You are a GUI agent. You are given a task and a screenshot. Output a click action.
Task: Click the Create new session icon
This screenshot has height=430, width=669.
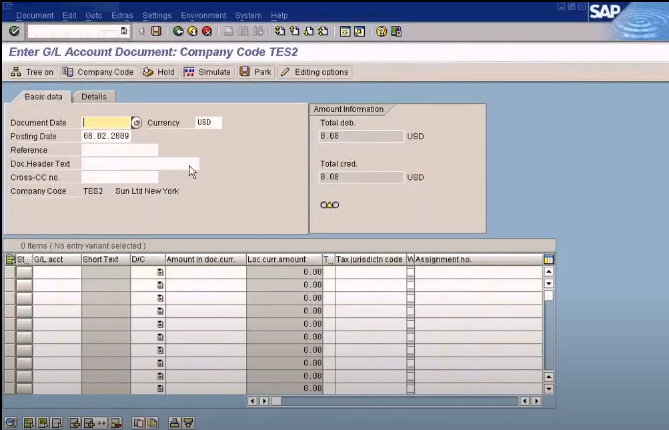tap(345, 31)
